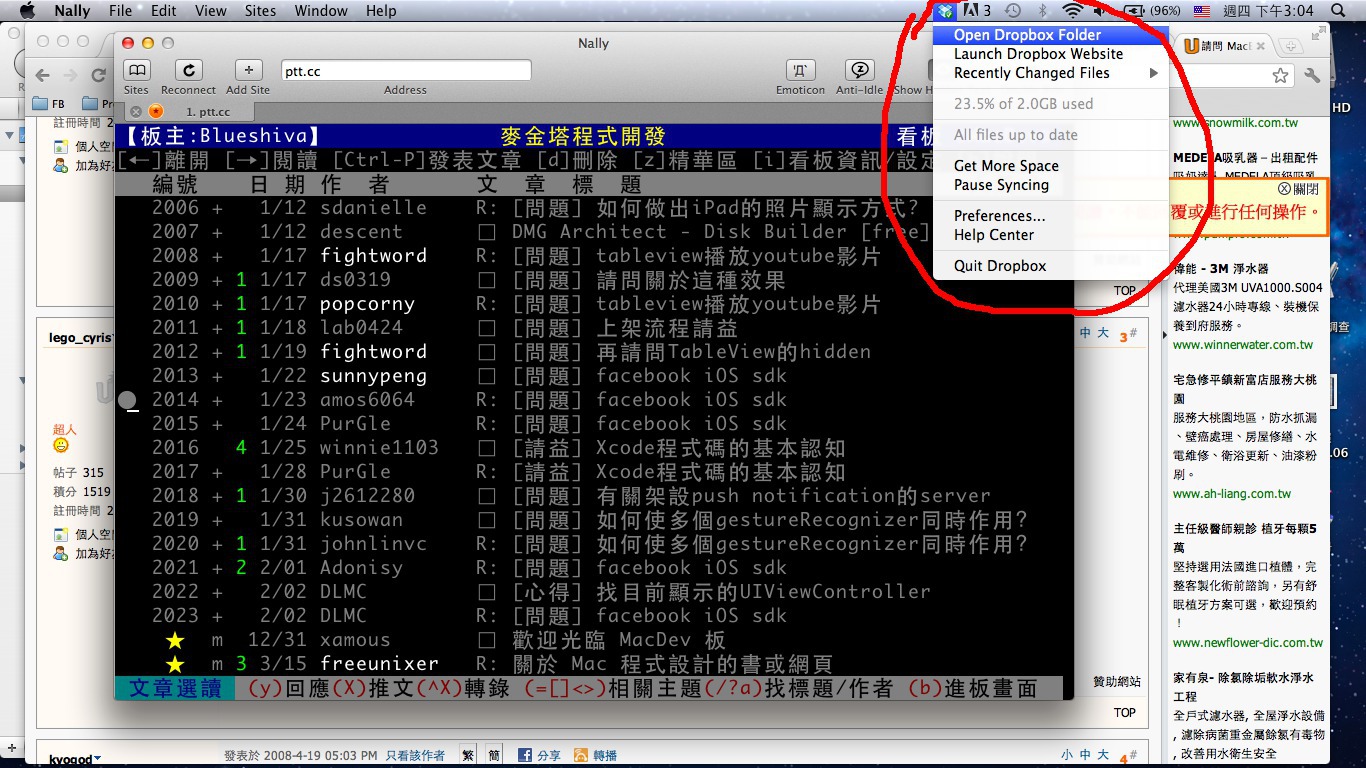Open the Help menu
The image size is (1366, 768).
click(x=381, y=11)
